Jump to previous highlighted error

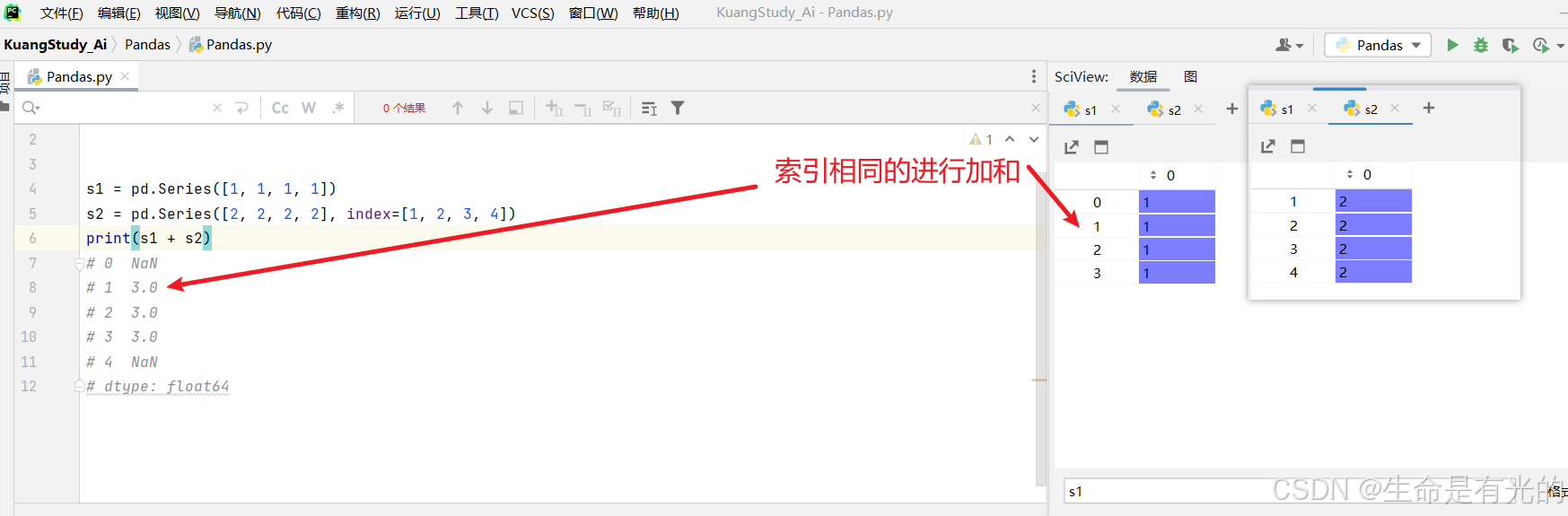1010,139
